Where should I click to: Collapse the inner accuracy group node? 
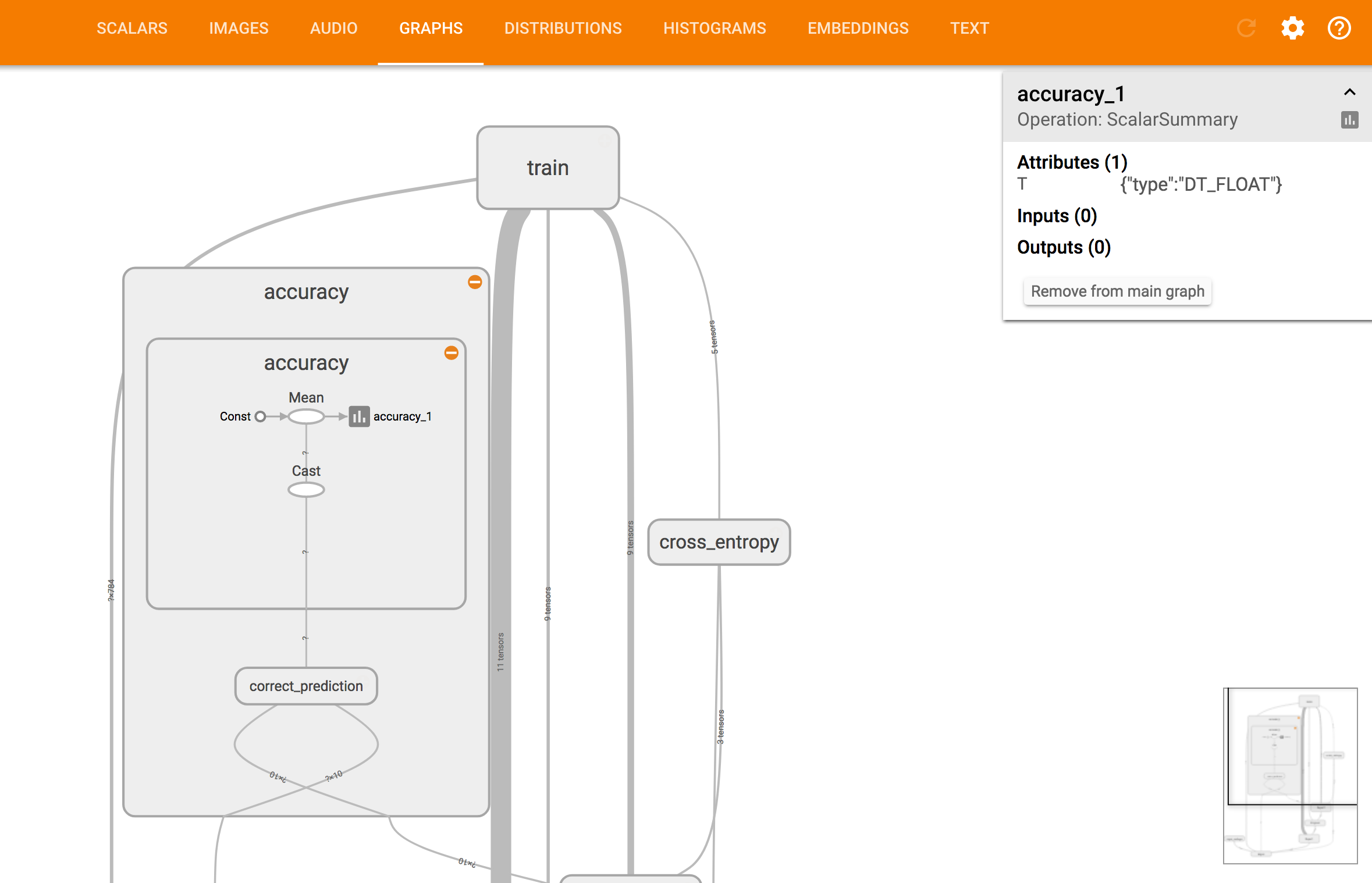[452, 353]
